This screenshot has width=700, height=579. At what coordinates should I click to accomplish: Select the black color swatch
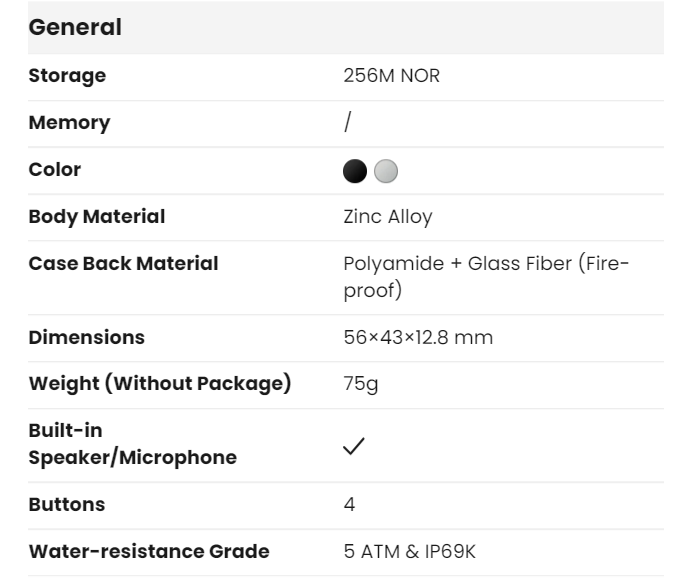pos(355,170)
